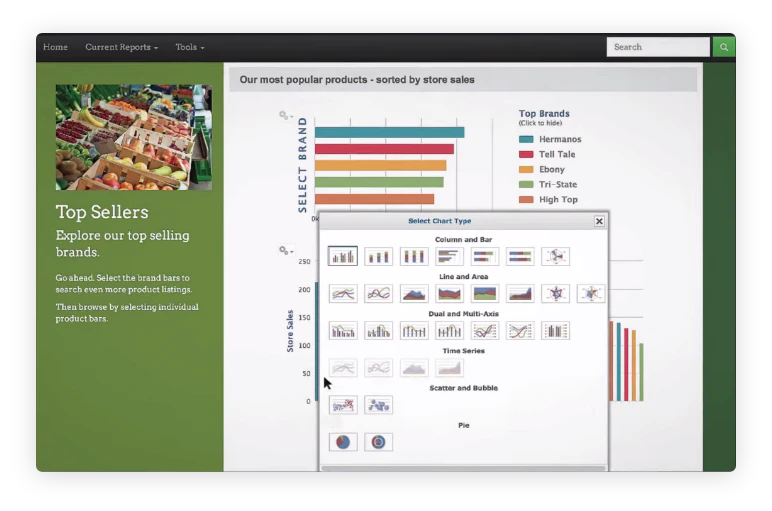Open gear menu beside Select Brand chart
Viewport: 772px width, 511px height.
[x=286, y=116]
